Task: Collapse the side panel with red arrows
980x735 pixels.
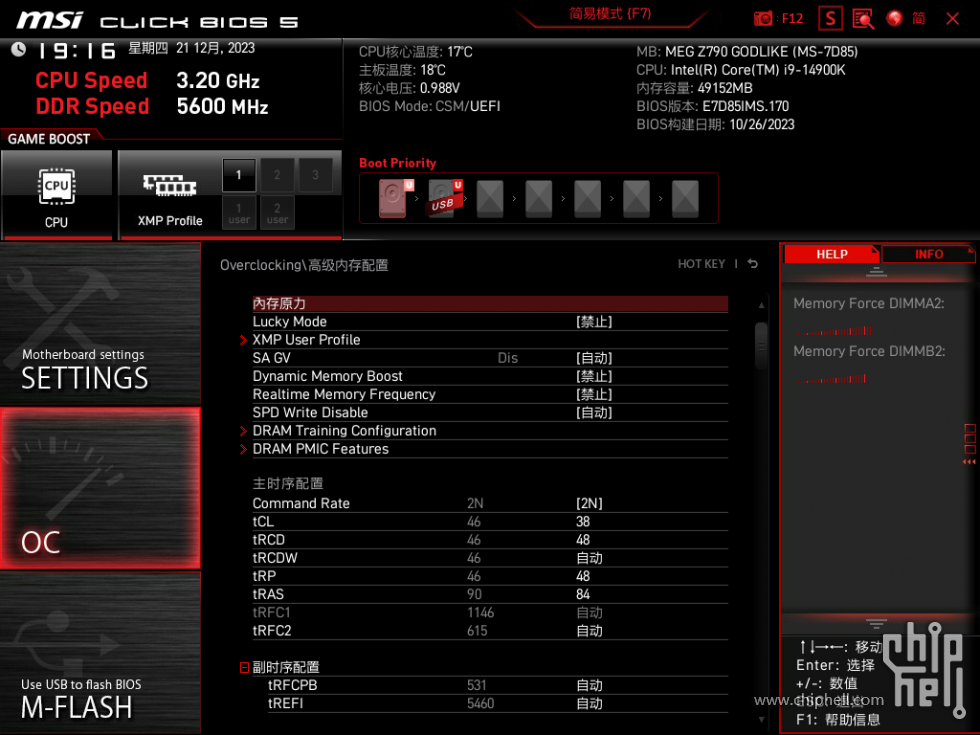Action: coord(969,462)
